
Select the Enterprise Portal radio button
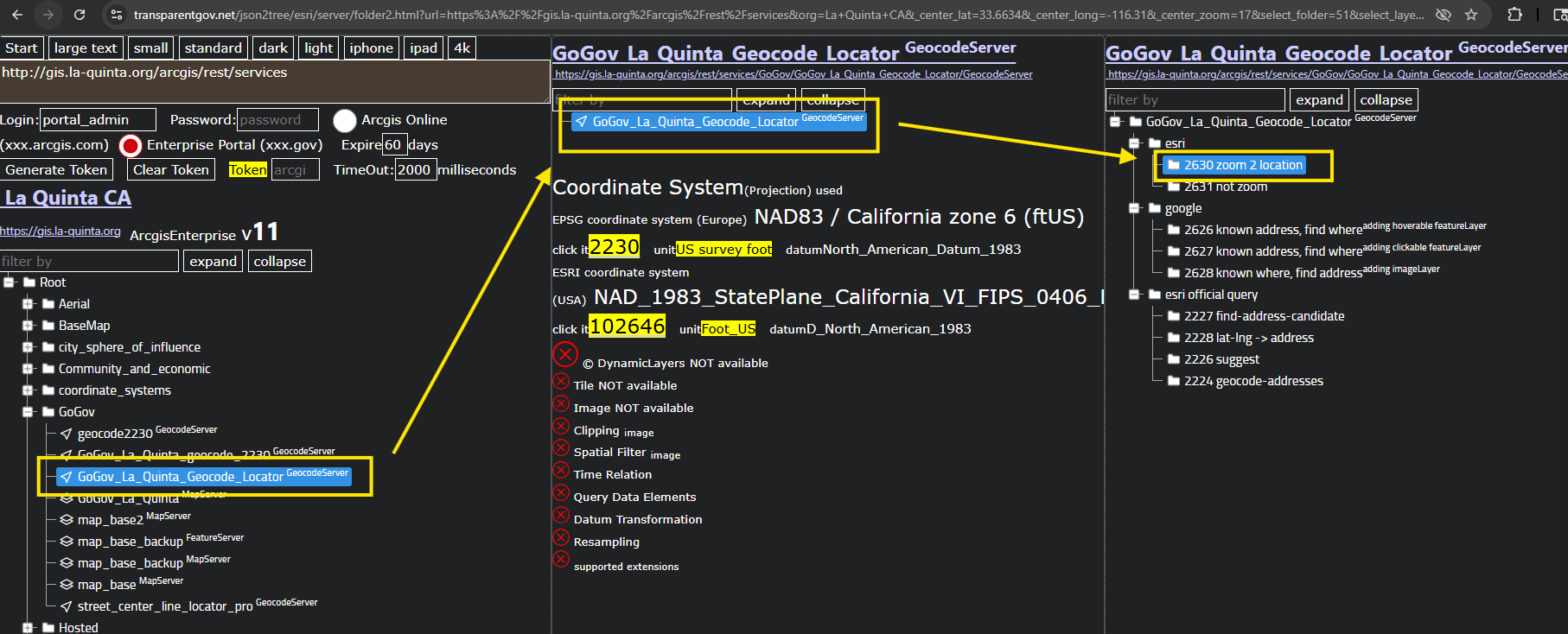(x=131, y=145)
